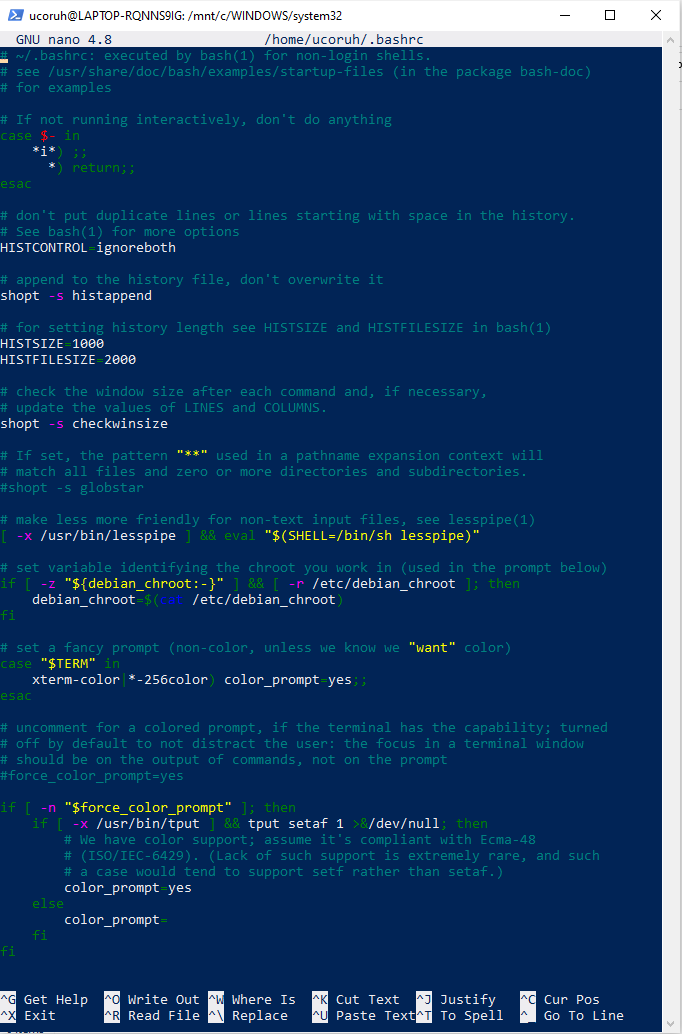Image resolution: width=682 pixels, height=1034 pixels.
Task: Minimize the terminal window
Action: click(x=565, y=15)
